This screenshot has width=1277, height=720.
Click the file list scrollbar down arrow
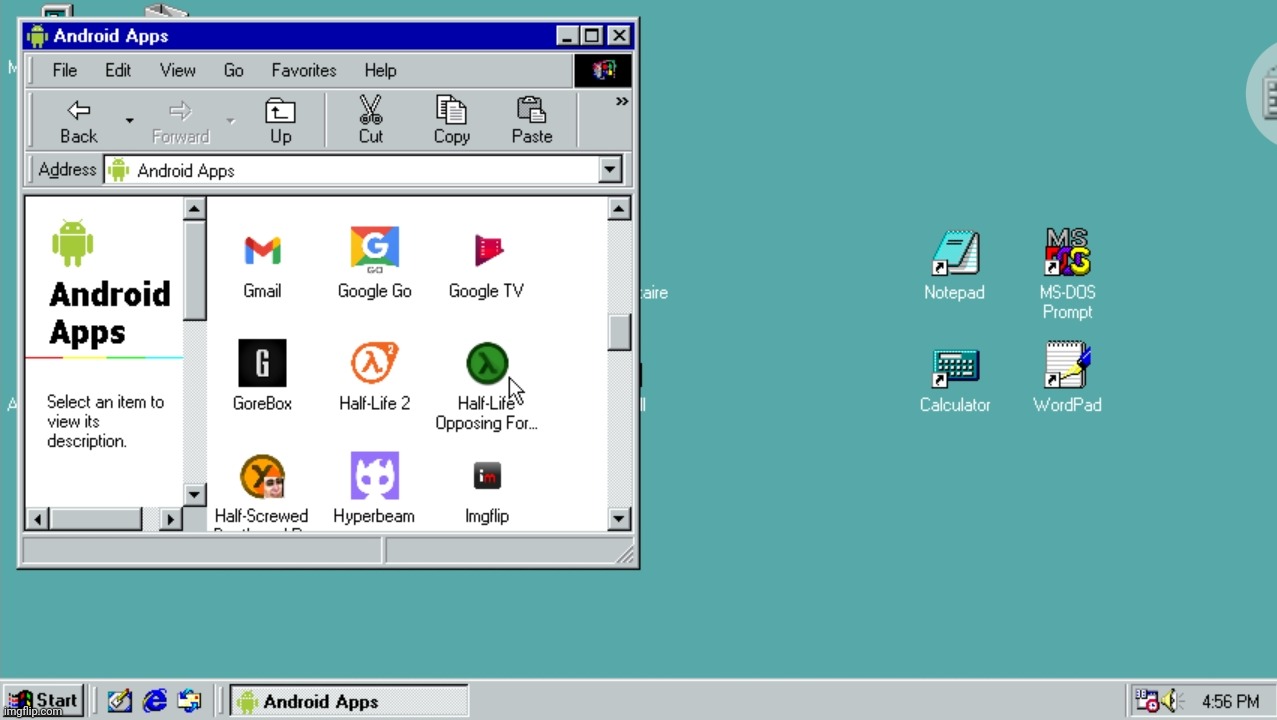(x=619, y=518)
